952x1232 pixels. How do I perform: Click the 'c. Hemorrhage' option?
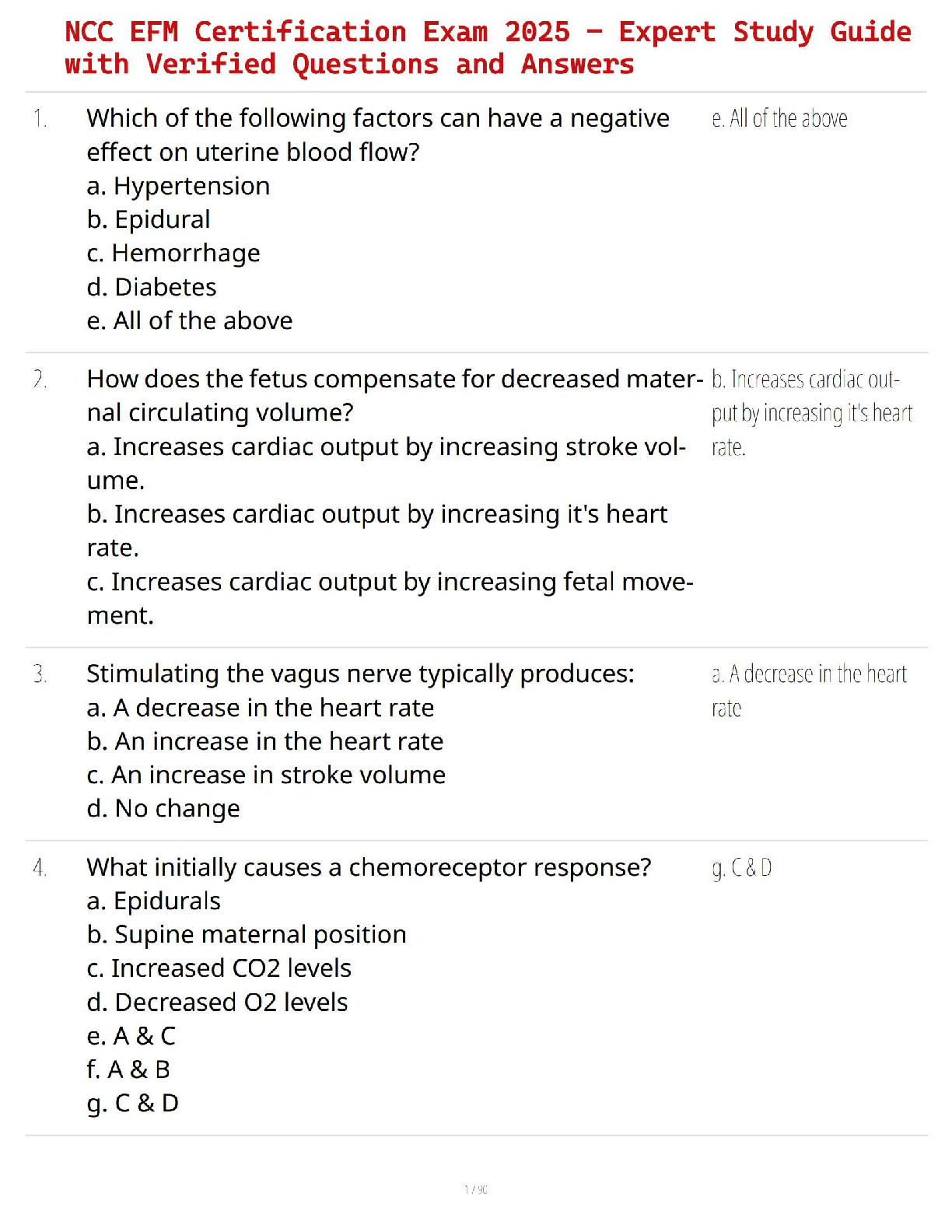pyautogui.click(x=173, y=254)
